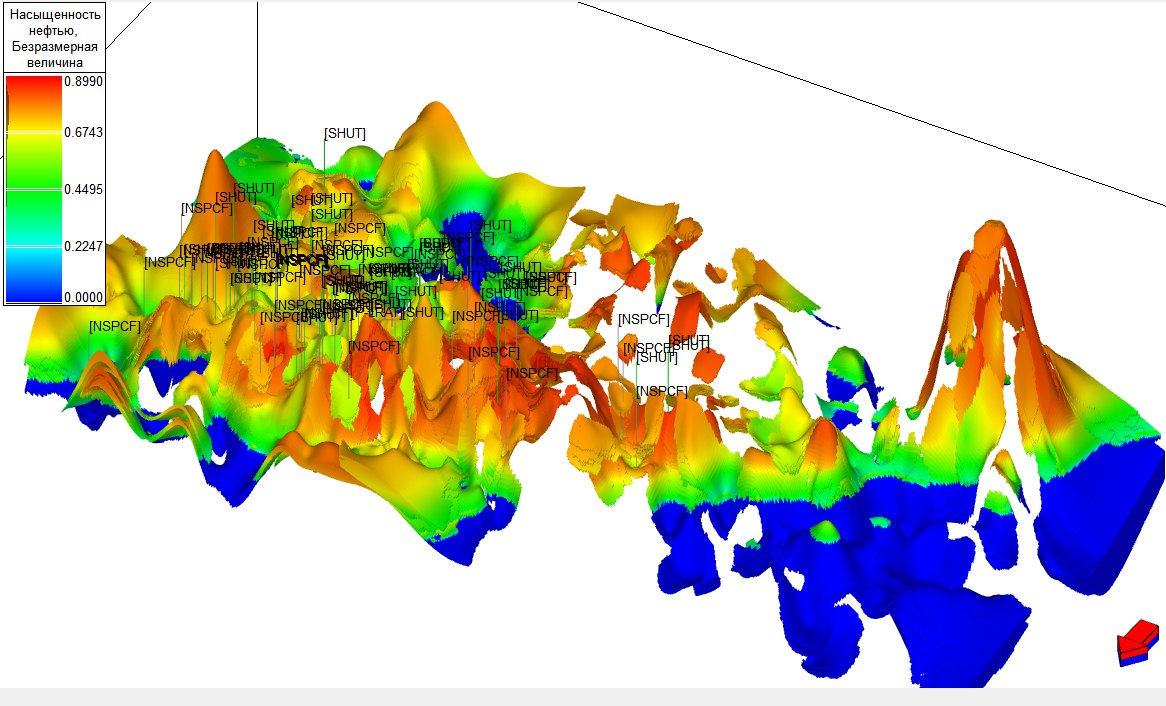This screenshot has width=1166, height=706.
Task: Select the 0.2247 legend value
Action: [x=84, y=246]
